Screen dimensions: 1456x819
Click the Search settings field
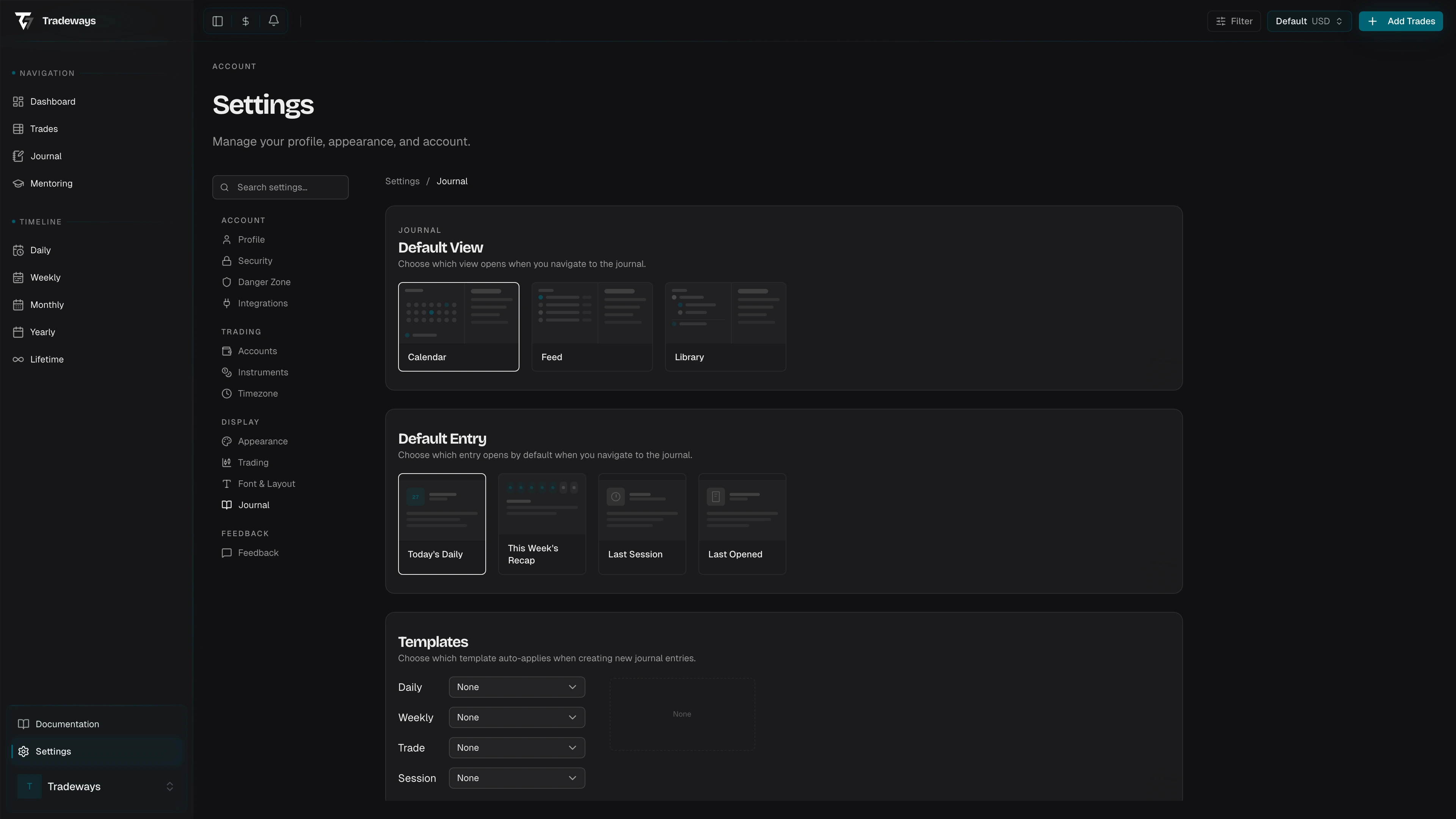click(x=281, y=187)
